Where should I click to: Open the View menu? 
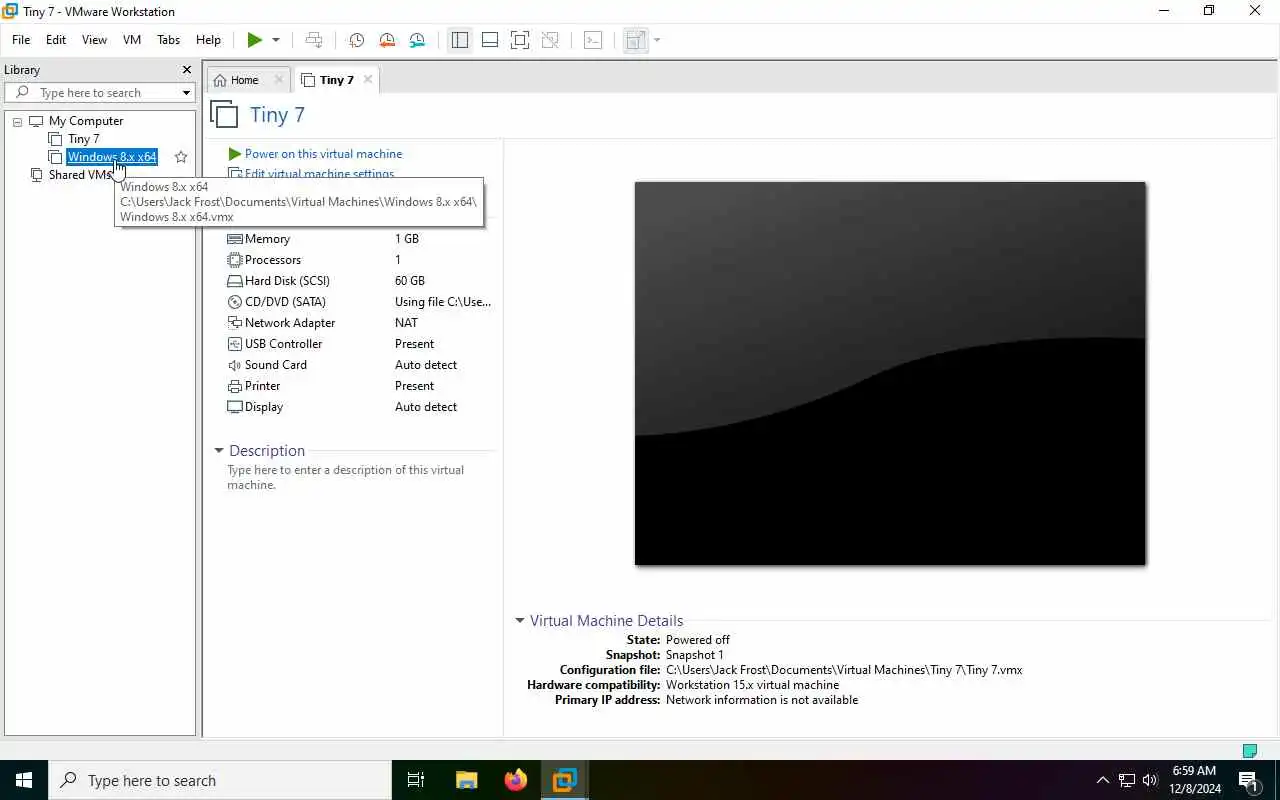point(94,40)
